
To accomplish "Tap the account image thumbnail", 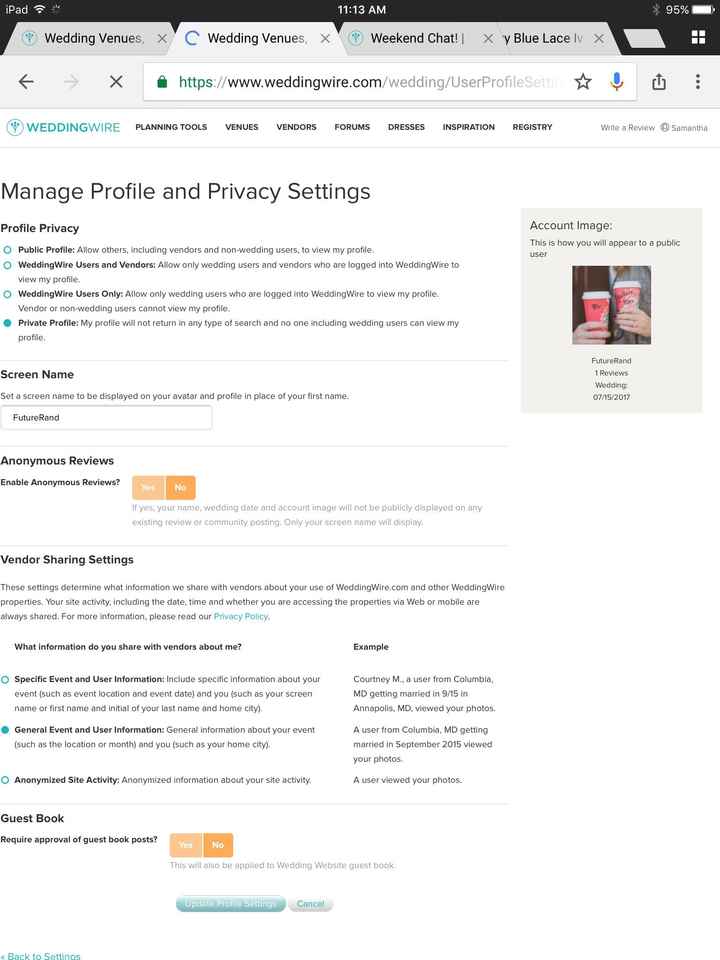I will pyautogui.click(x=611, y=305).
